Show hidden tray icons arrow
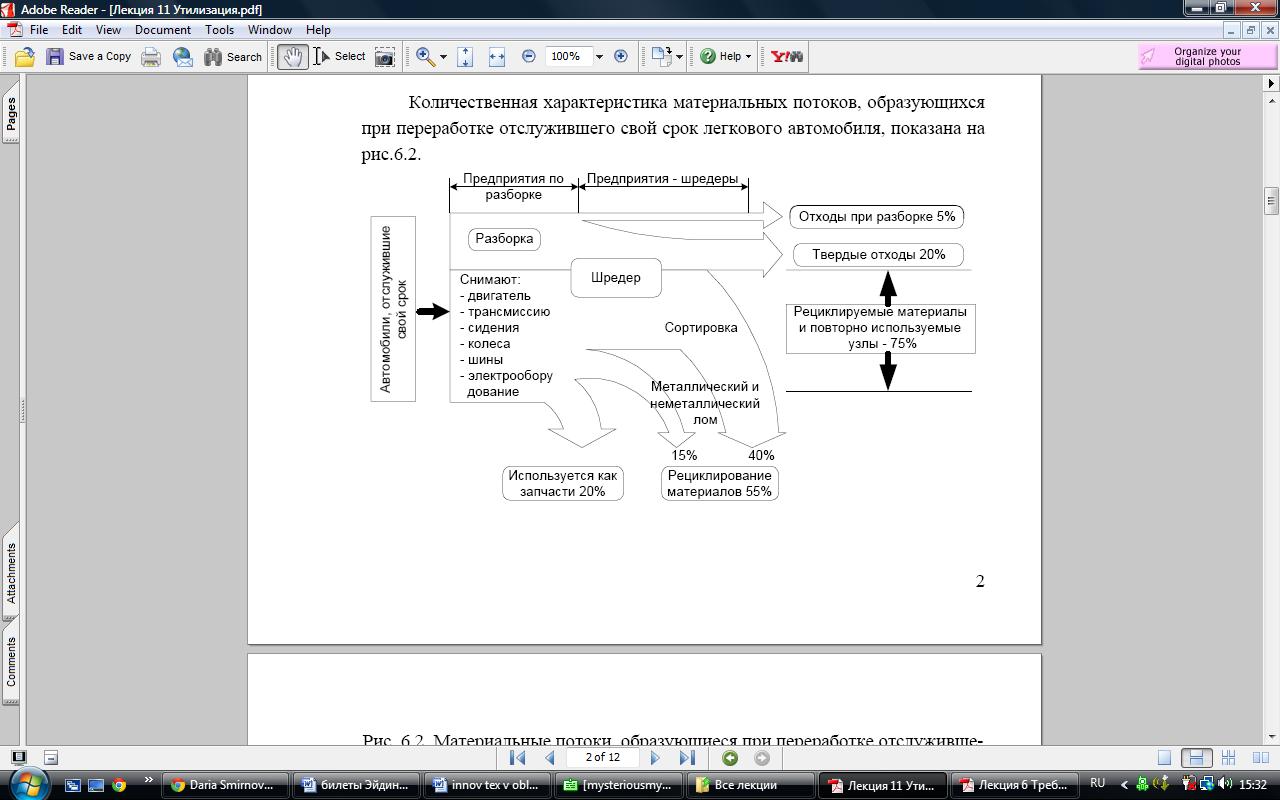The image size is (1280, 800). click(1125, 785)
